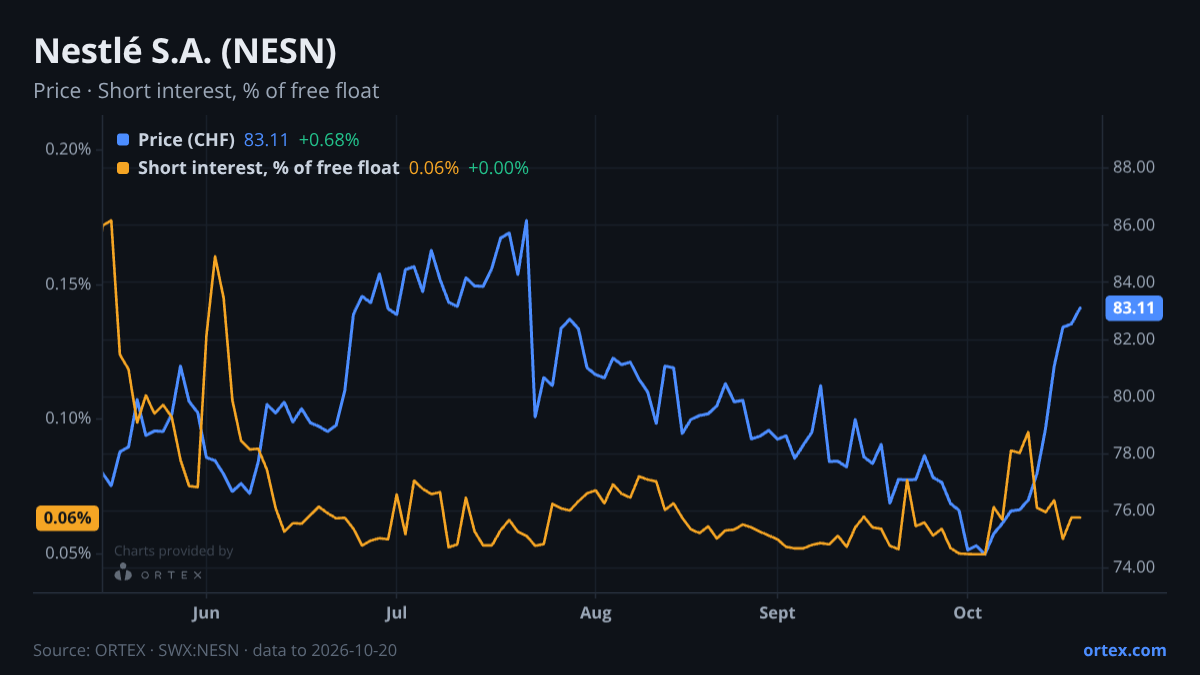Click the 78.00 right axis label
The image size is (1200, 675).
1134,453
